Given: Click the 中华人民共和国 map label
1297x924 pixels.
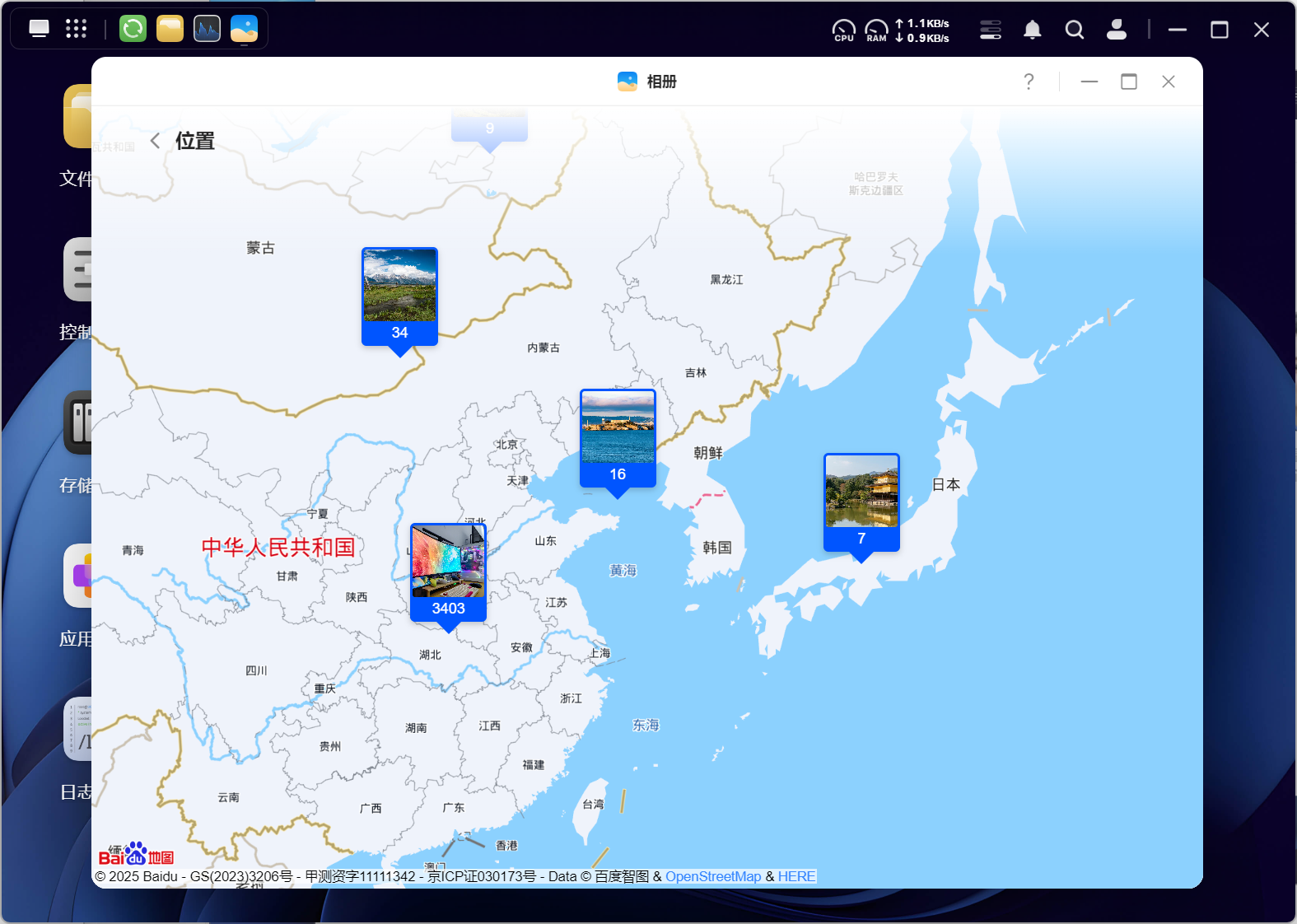Looking at the screenshot, I should (x=278, y=548).
